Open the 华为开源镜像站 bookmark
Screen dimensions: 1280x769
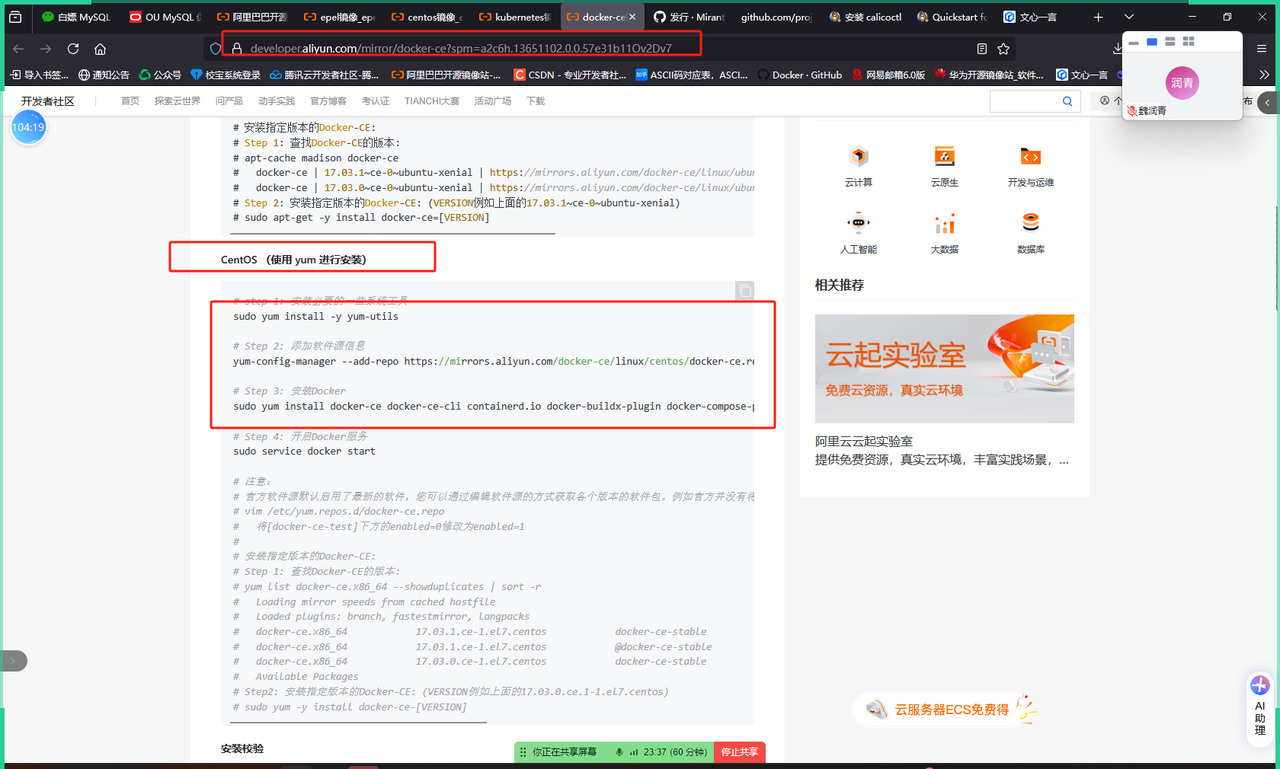(990, 74)
